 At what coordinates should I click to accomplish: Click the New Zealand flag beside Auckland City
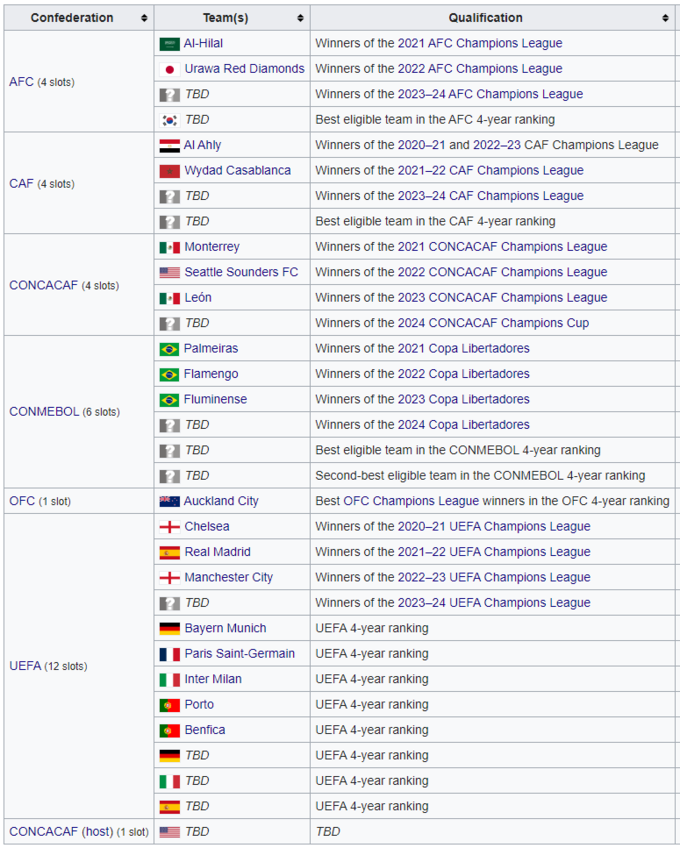point(169,501)
